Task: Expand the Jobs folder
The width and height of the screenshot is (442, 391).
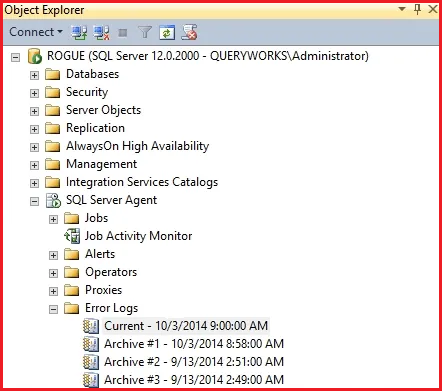Action: (53, 219)
